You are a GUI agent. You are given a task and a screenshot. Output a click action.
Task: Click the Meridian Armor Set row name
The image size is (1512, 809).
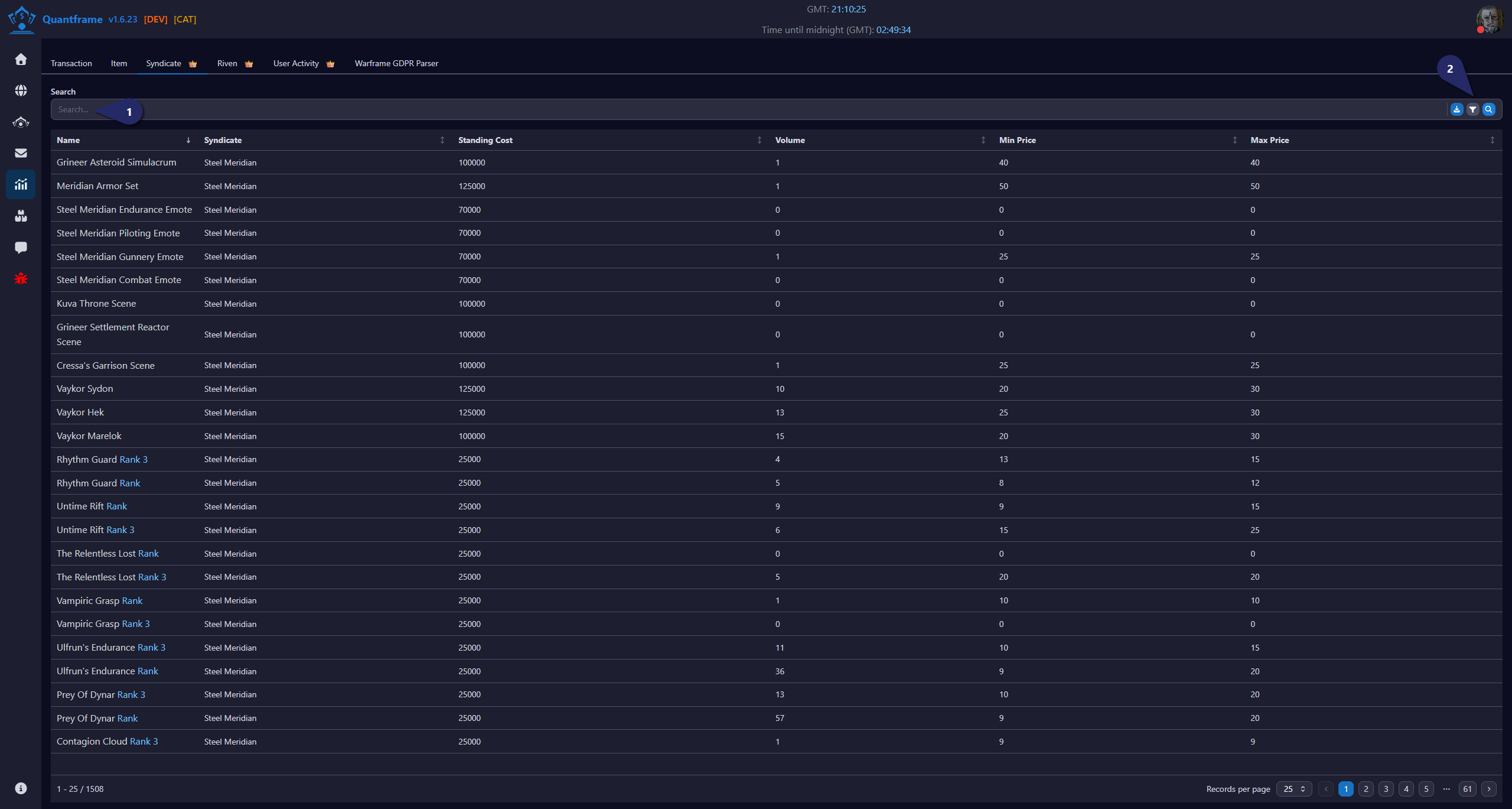[x=97, y=186]
